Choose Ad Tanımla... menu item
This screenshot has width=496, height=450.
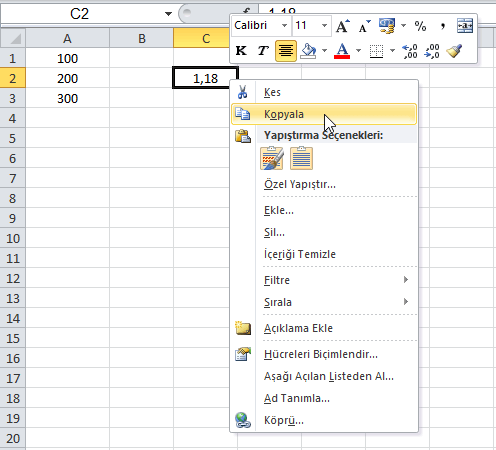coord(324,398)
